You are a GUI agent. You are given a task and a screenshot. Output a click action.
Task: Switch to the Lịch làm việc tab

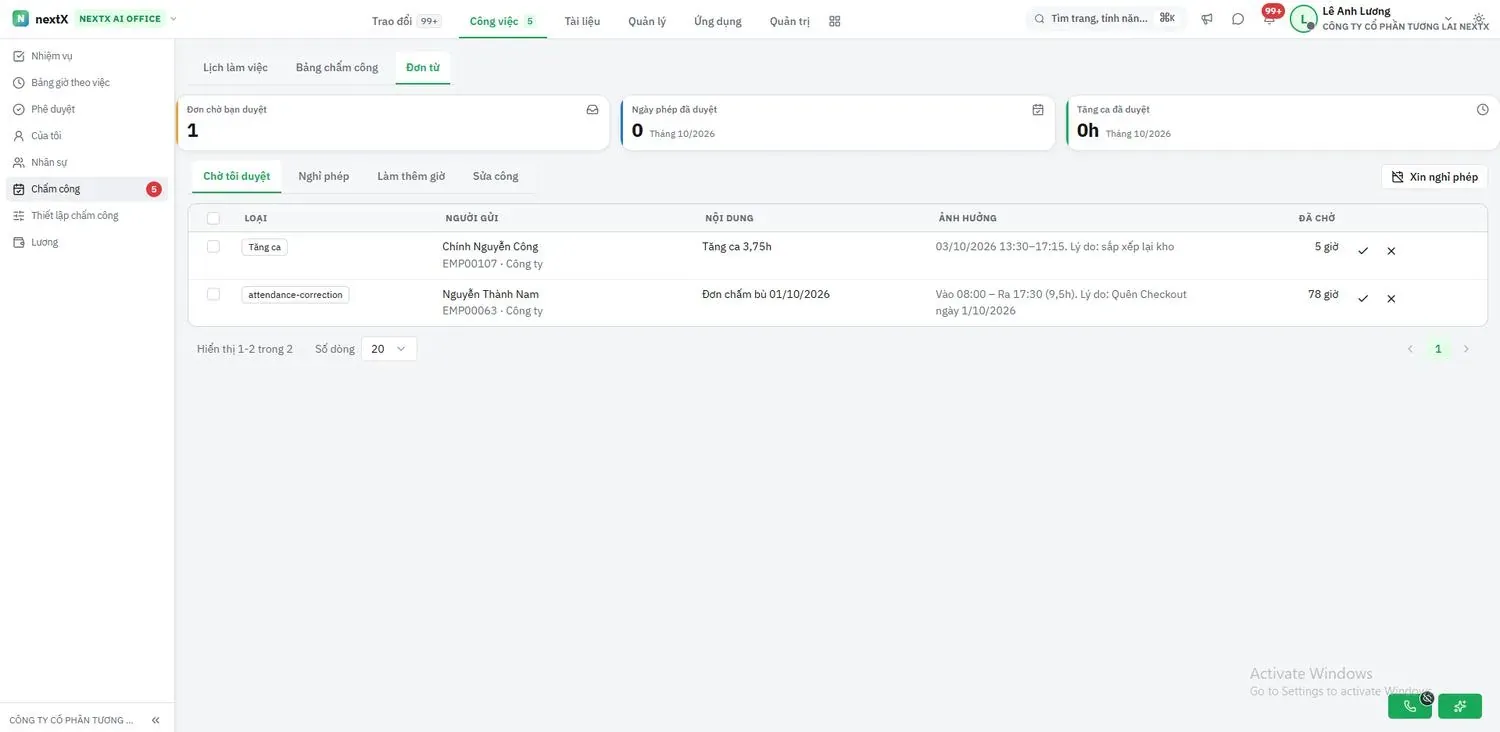pyautogui.click(x=235, y=67)
